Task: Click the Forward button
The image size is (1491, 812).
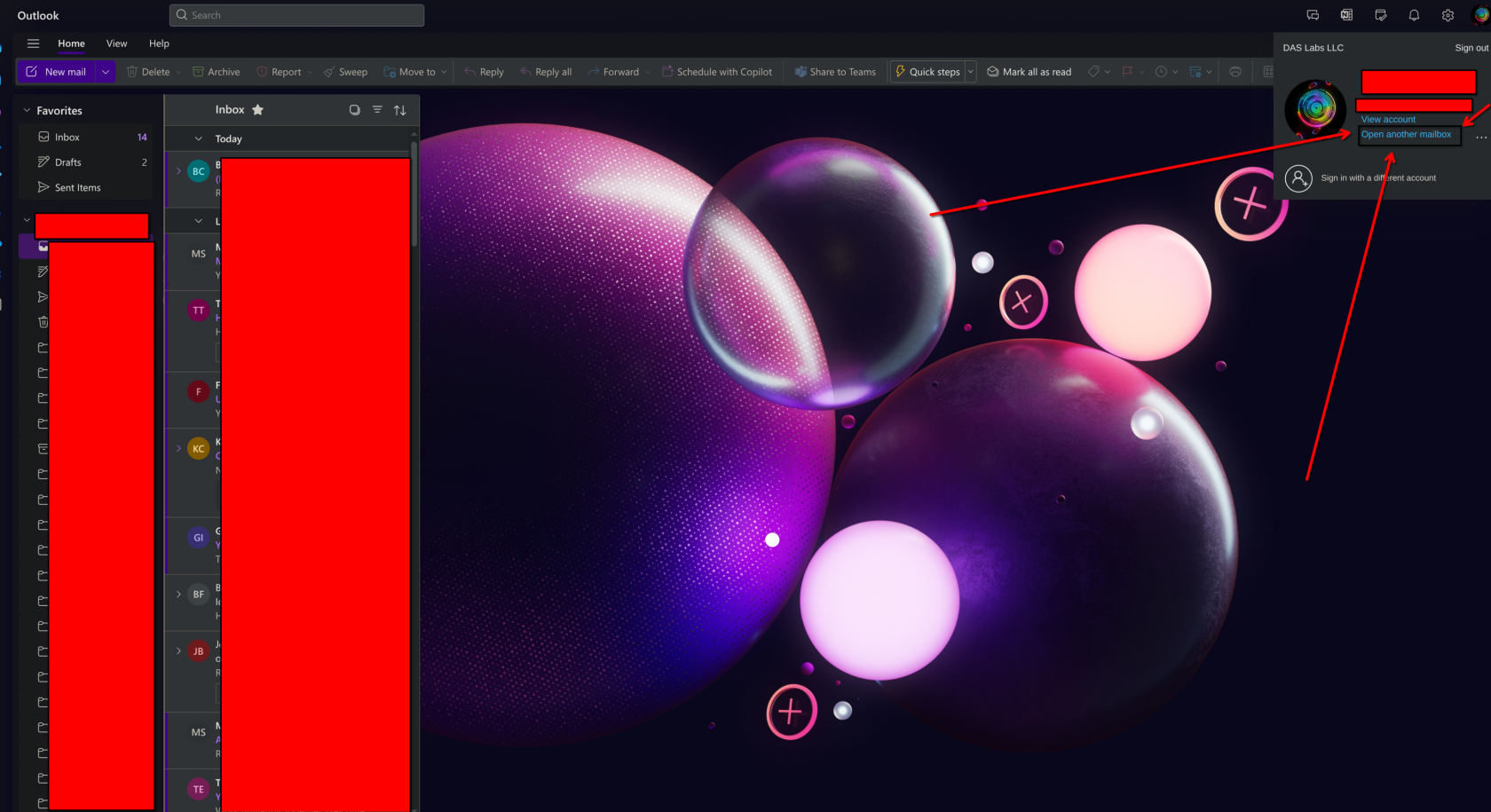Action: click(613, 72)
